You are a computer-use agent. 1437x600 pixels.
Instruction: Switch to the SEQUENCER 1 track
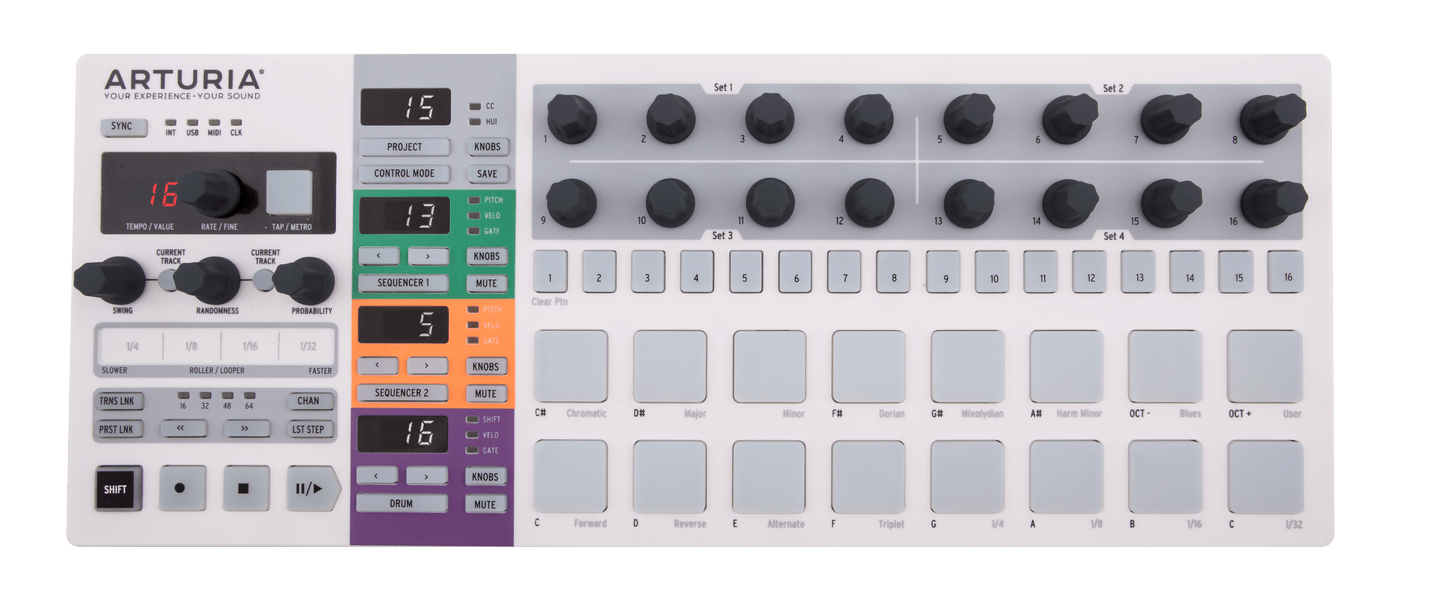point(403,281)
